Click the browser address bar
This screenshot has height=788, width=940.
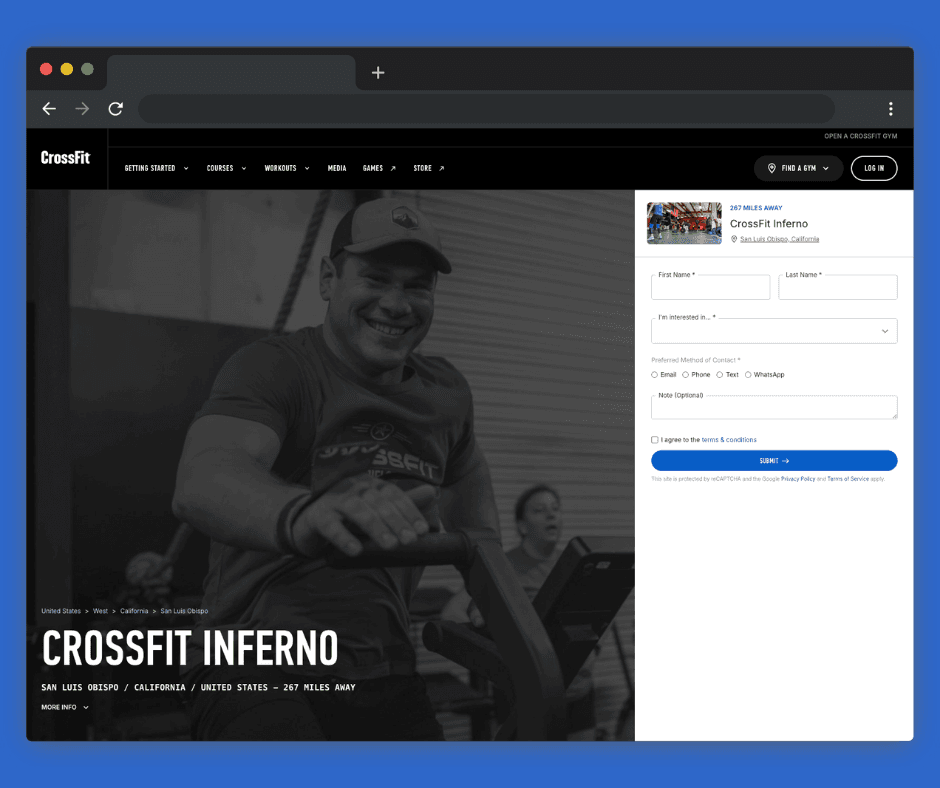[x=486, y=109]
